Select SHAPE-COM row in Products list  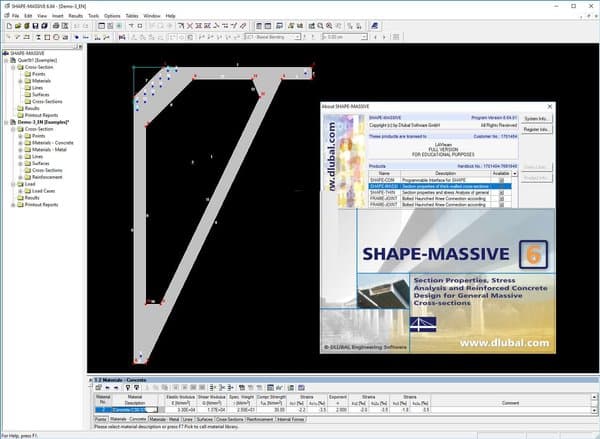(440, 180)
